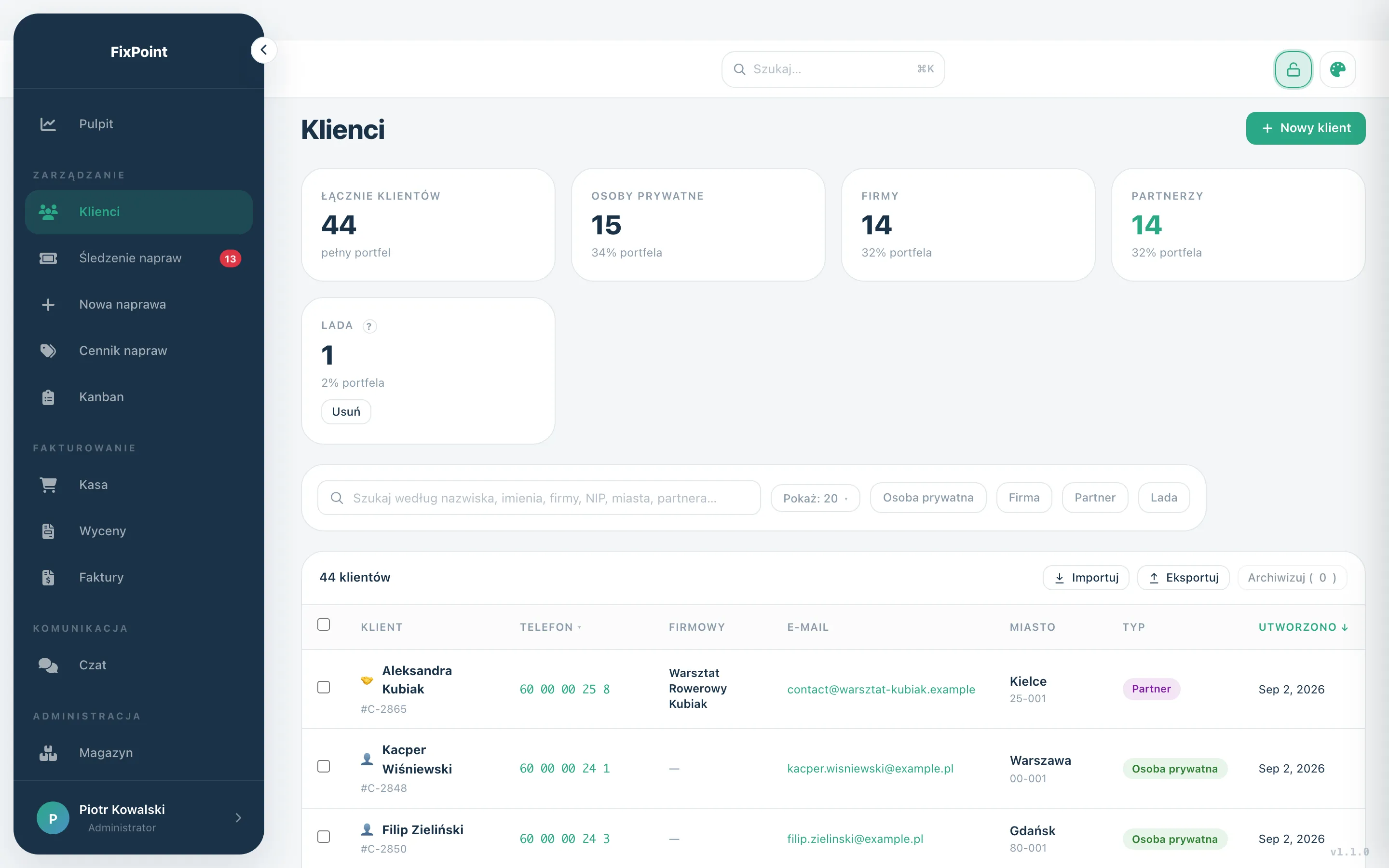Click the magnifier icon in the top Szukaj bar
Viewport: 1389px width, 868px height.
(740, 69)
